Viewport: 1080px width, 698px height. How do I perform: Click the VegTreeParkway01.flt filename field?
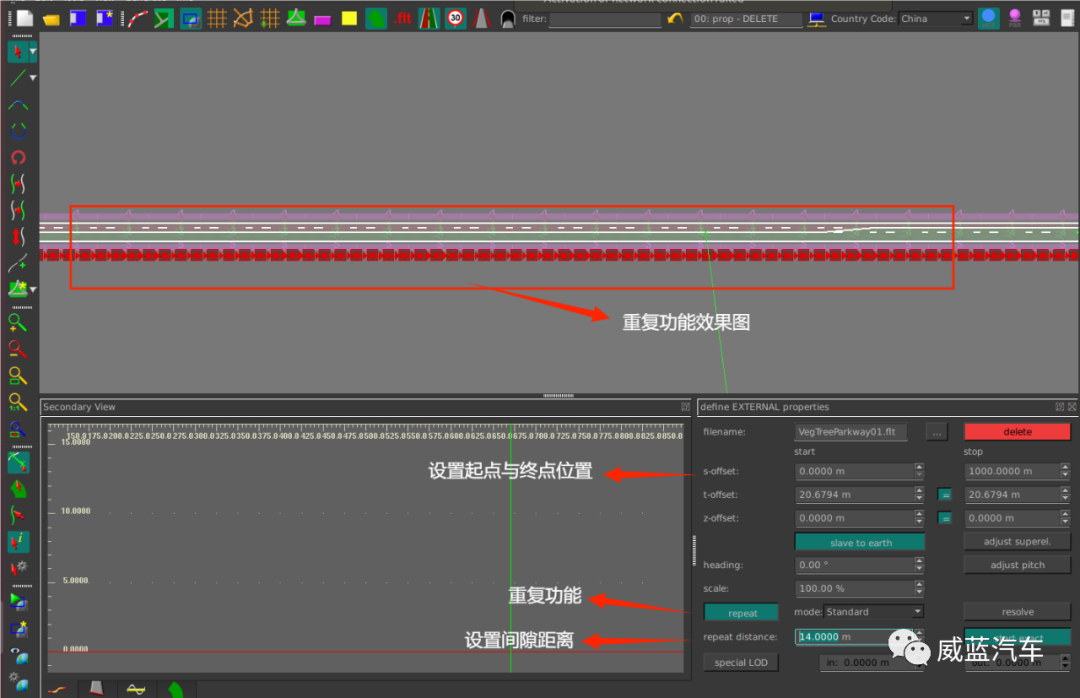[851, 432]
